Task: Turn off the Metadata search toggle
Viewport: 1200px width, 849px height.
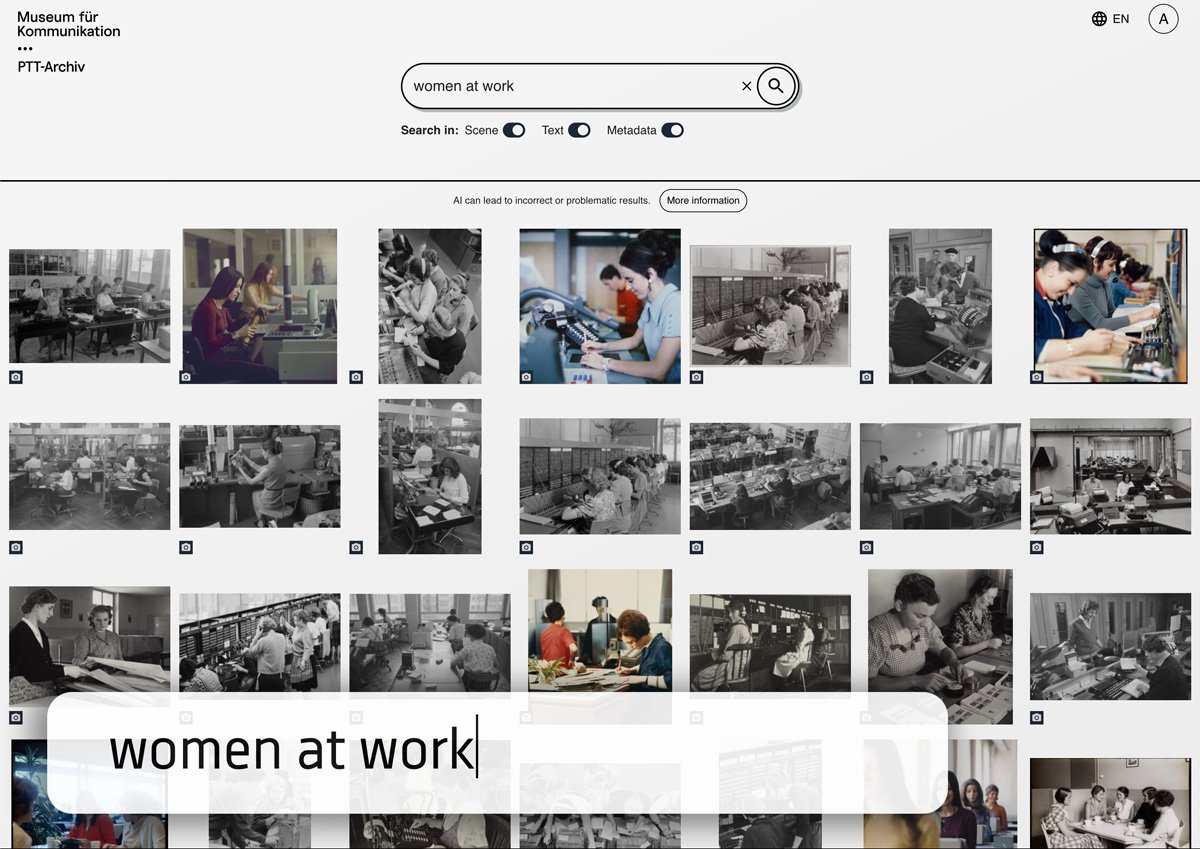Action: [x=672, y=130]
